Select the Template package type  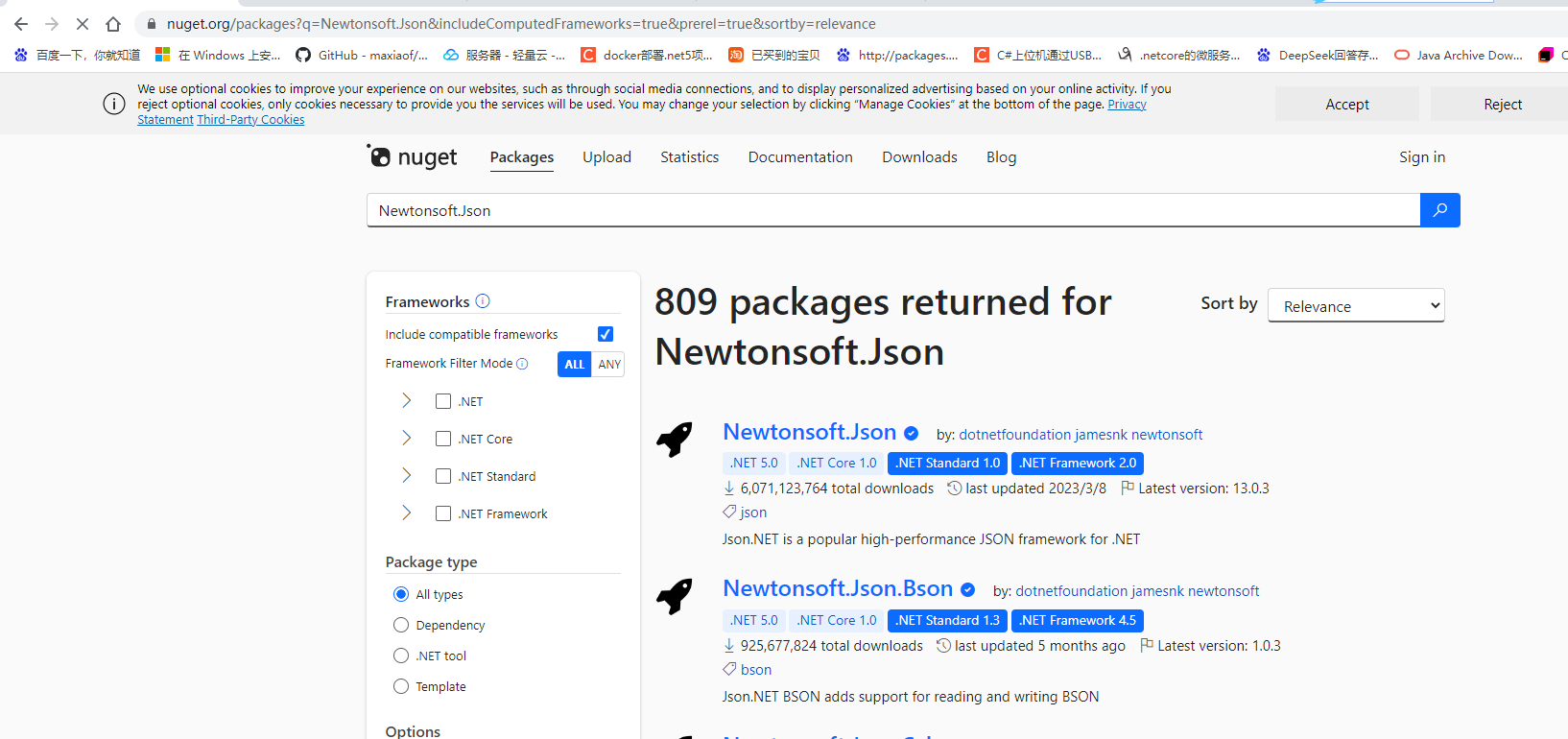401,686
